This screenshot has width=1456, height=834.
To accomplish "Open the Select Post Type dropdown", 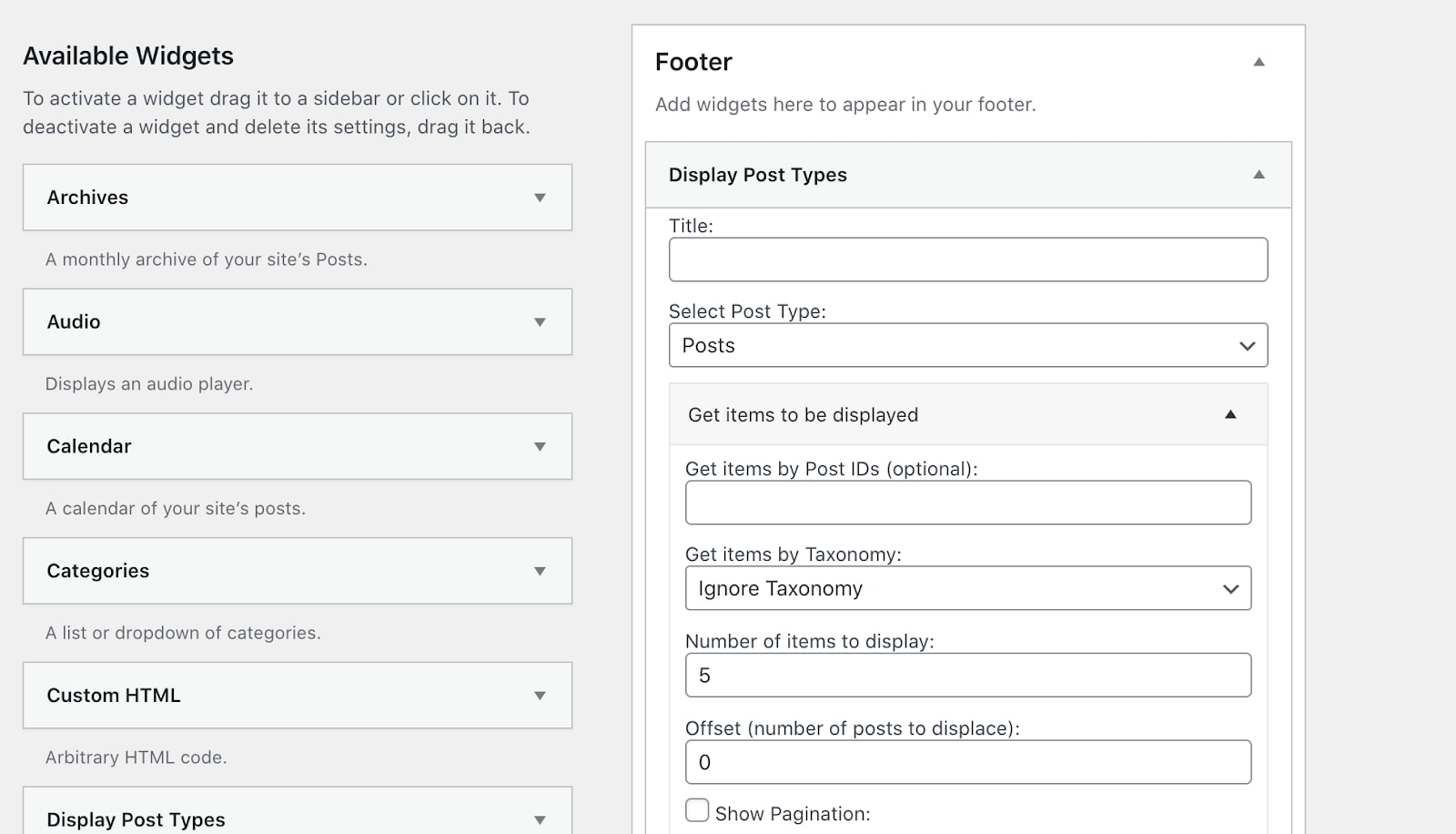I will pyautogui.click(x=968, y=345).
